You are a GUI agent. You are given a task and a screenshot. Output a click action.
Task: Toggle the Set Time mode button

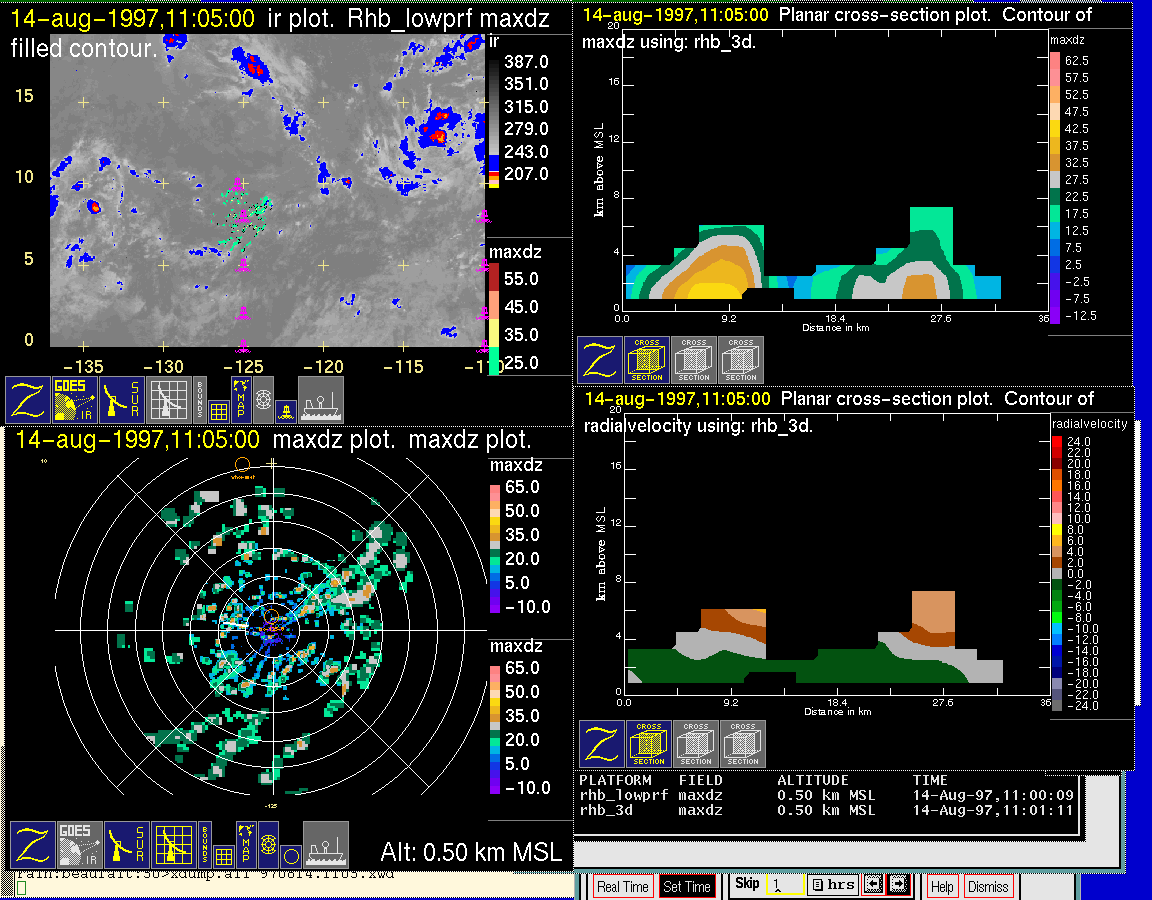687,887
